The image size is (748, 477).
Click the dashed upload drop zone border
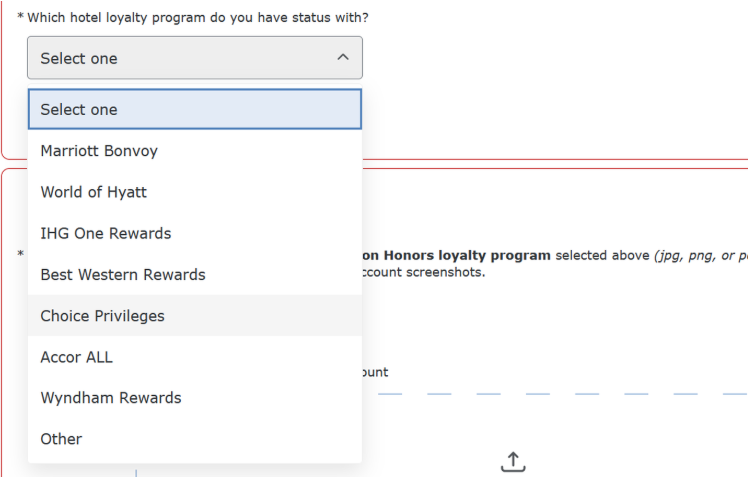(563, 394)
